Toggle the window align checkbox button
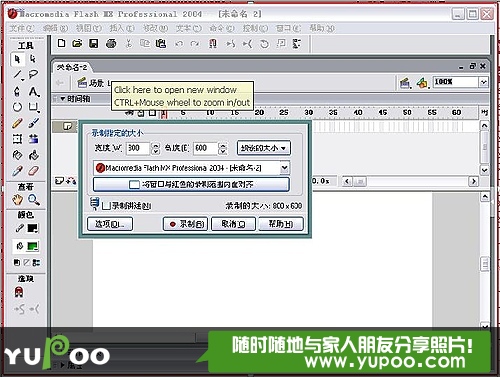The width and height of the screenshot is (500, 377). 191,184
